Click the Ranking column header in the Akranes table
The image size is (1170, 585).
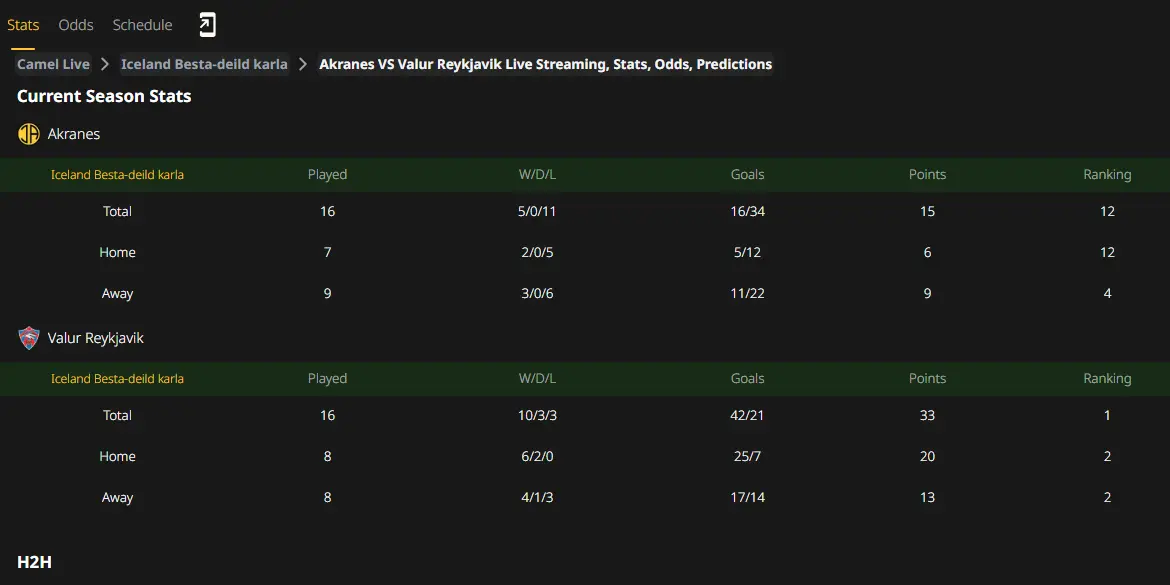click(x=1107, y=175)
